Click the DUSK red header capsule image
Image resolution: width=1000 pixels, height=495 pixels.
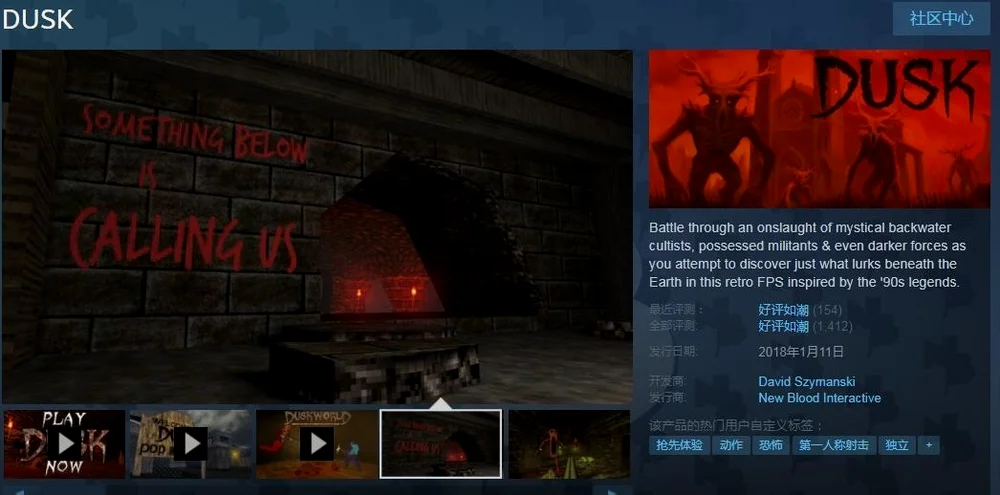tap(820, 129)
